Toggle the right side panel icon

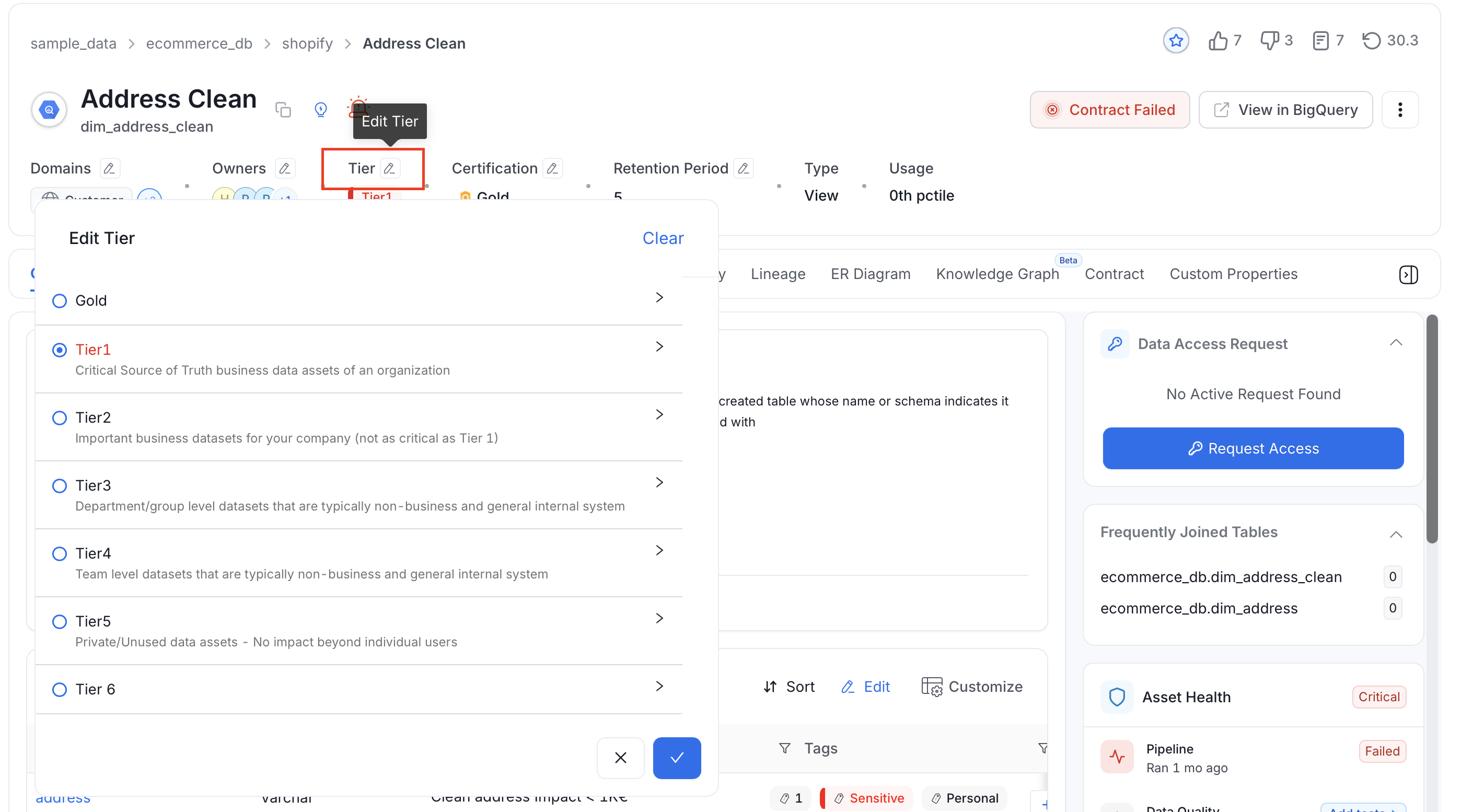tap(1408, 274)
